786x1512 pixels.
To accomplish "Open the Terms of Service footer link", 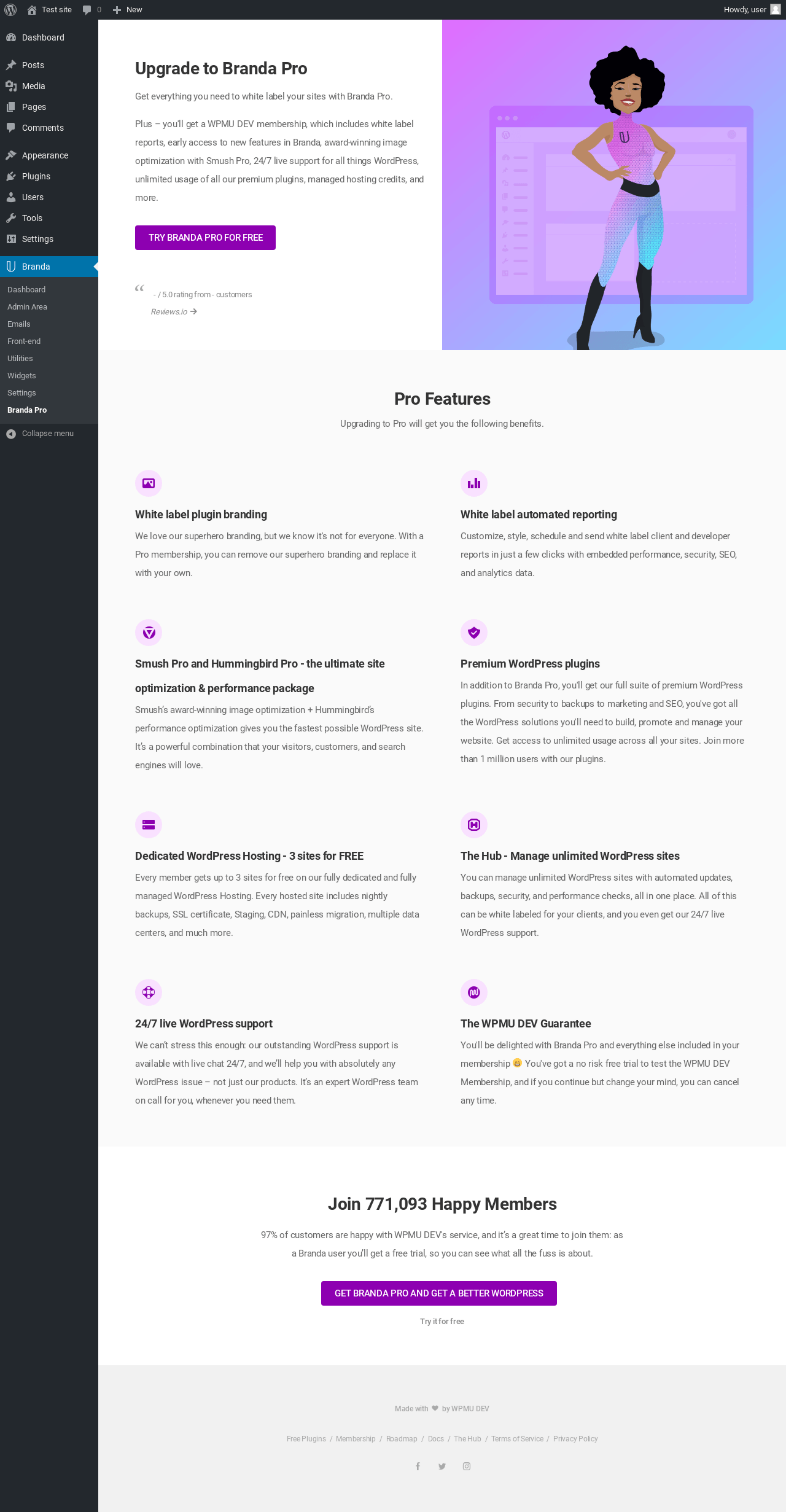I will 517,1439.
